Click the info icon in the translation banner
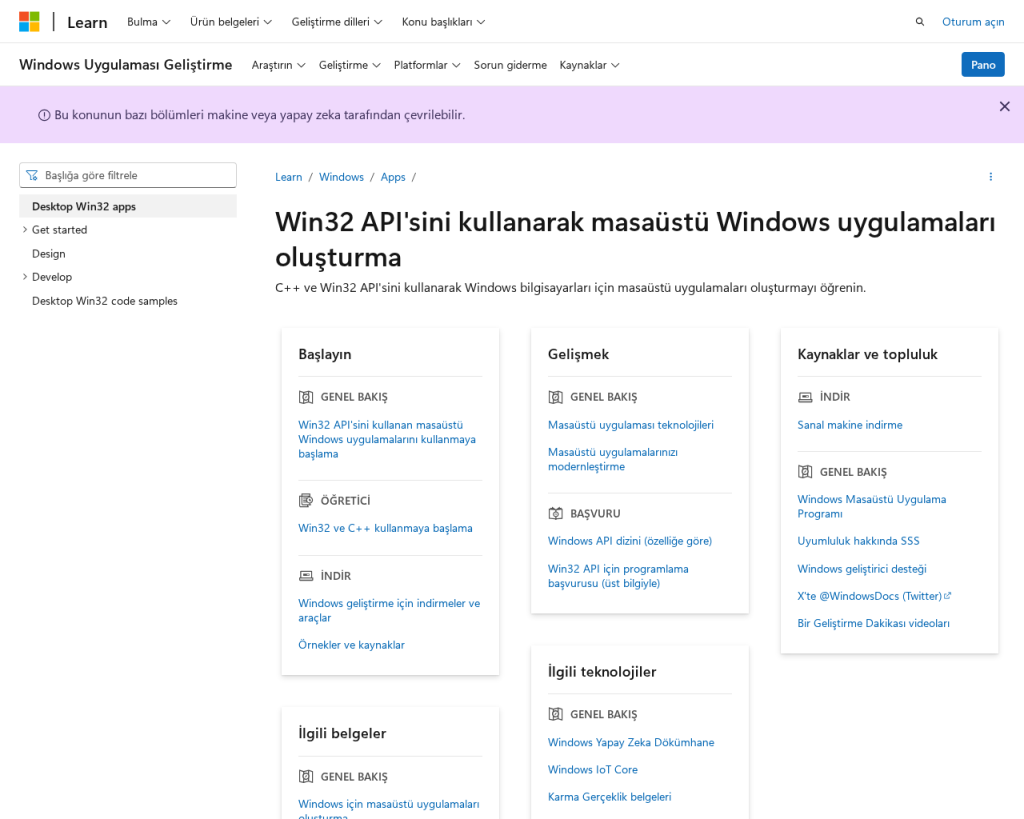 (44, 116)
